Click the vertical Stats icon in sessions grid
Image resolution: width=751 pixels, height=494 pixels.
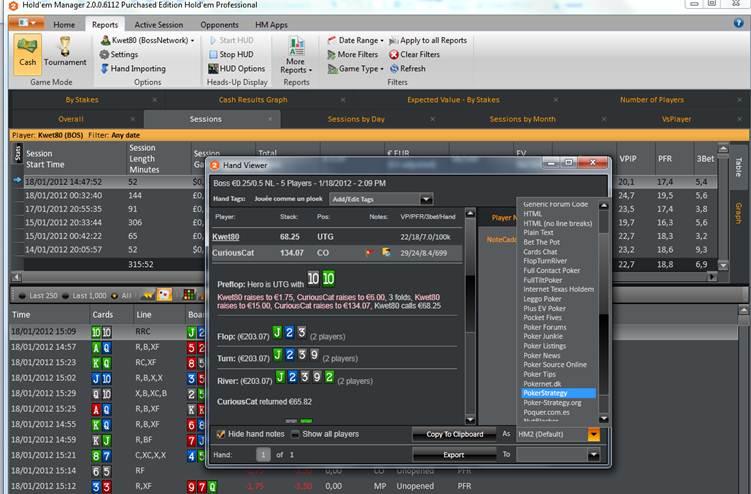18,153
